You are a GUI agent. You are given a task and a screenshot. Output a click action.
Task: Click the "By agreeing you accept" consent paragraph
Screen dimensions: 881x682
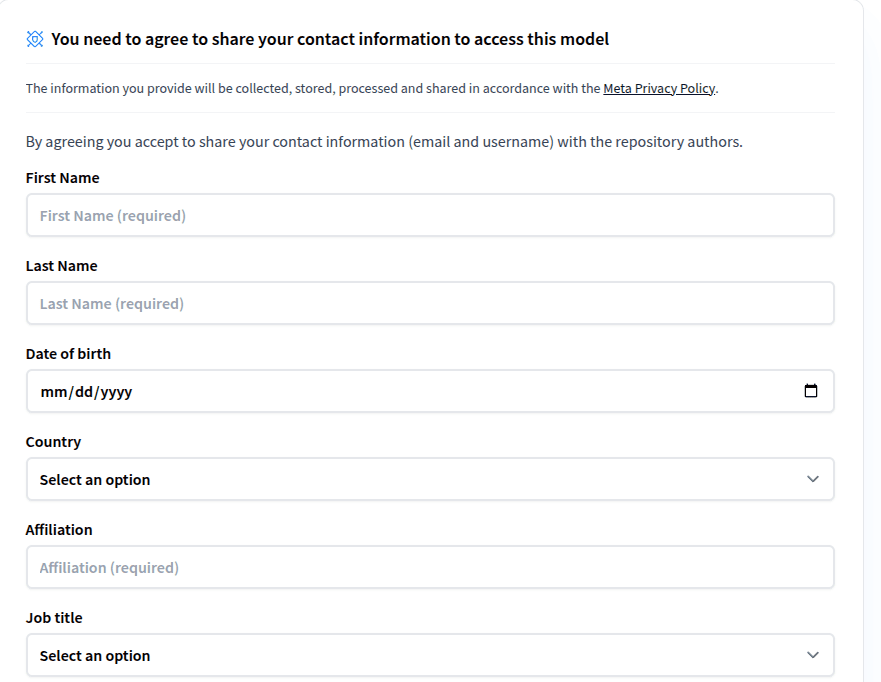[384, 142]
